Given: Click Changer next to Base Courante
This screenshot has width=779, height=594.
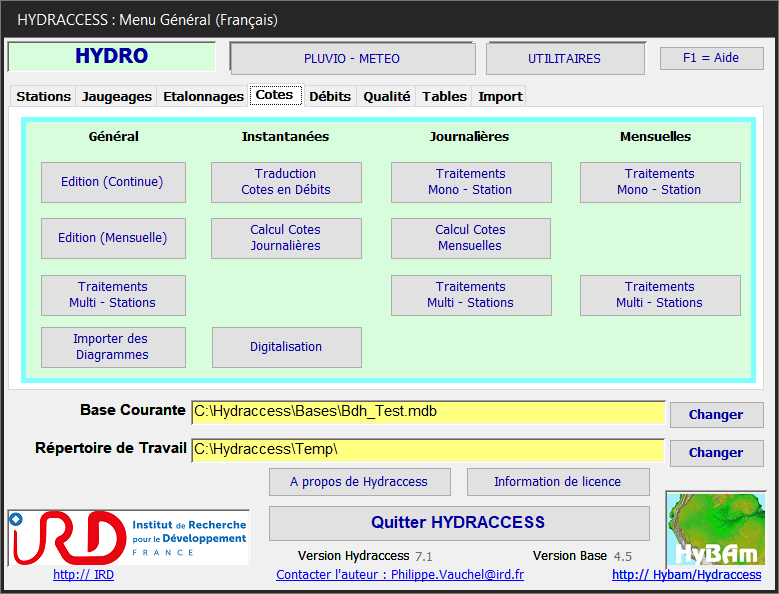Looking at the screenshot, I should pos(716,415).
